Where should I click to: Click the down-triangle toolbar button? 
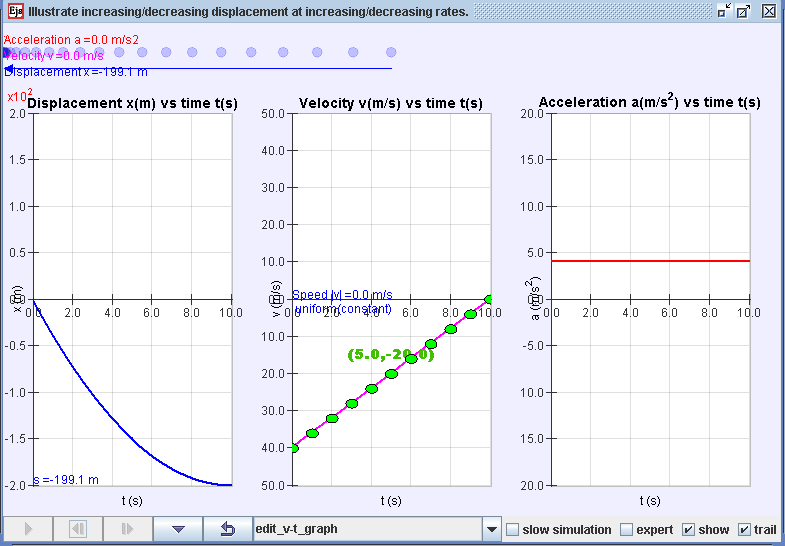coord(178,528)
